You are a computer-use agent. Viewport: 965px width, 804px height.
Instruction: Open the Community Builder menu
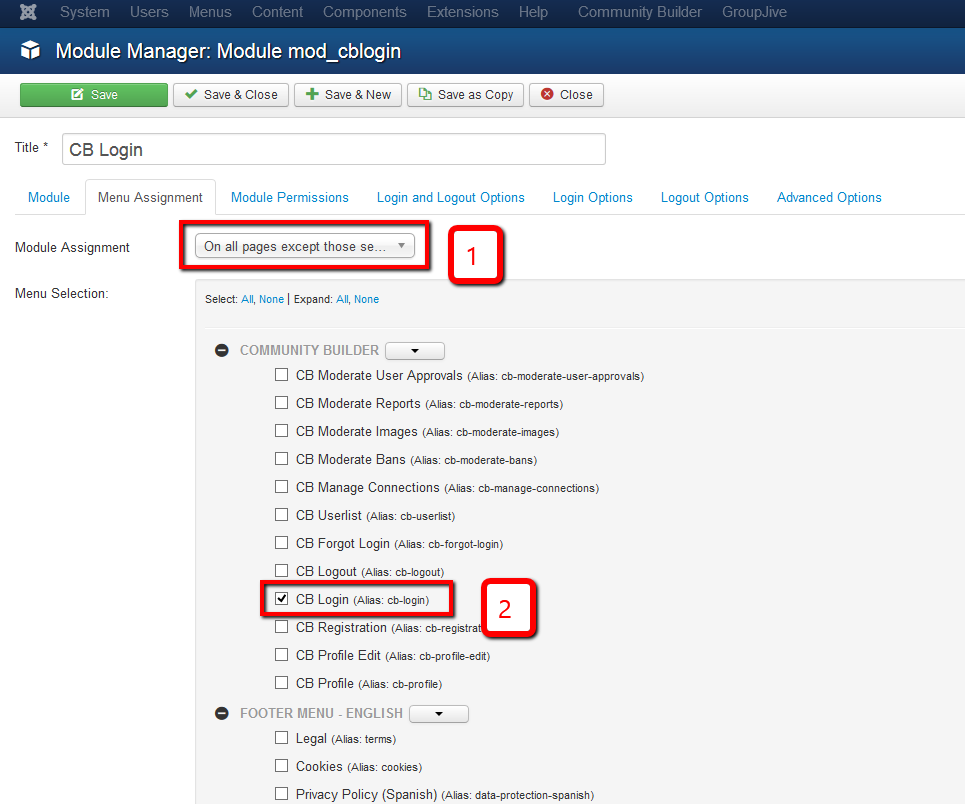(639, 12)
